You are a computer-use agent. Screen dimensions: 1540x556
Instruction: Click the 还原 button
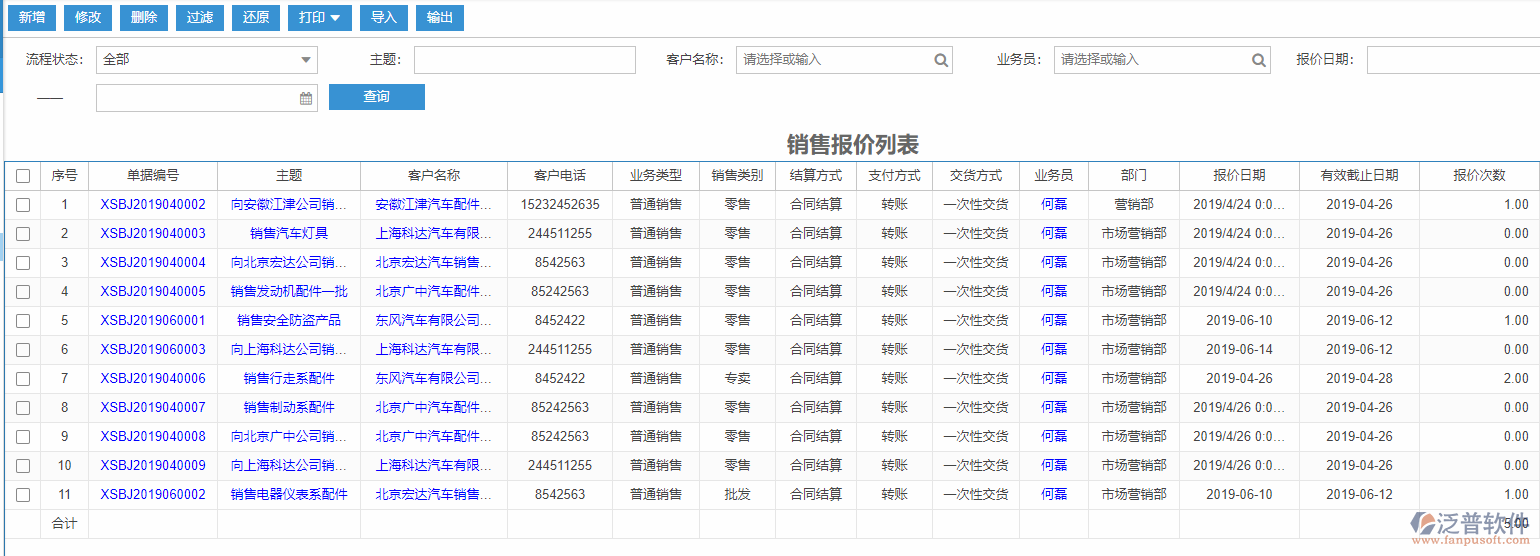pyautogui.click(x=256, y=17)
